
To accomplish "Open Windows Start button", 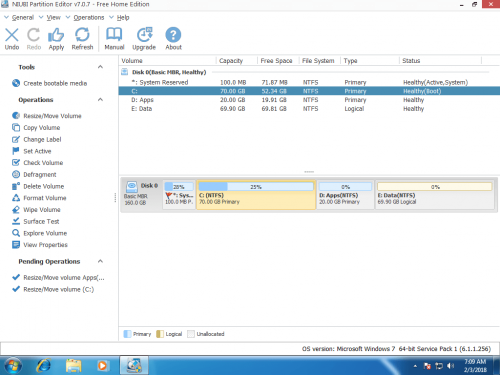I will [x=13, y=366].
